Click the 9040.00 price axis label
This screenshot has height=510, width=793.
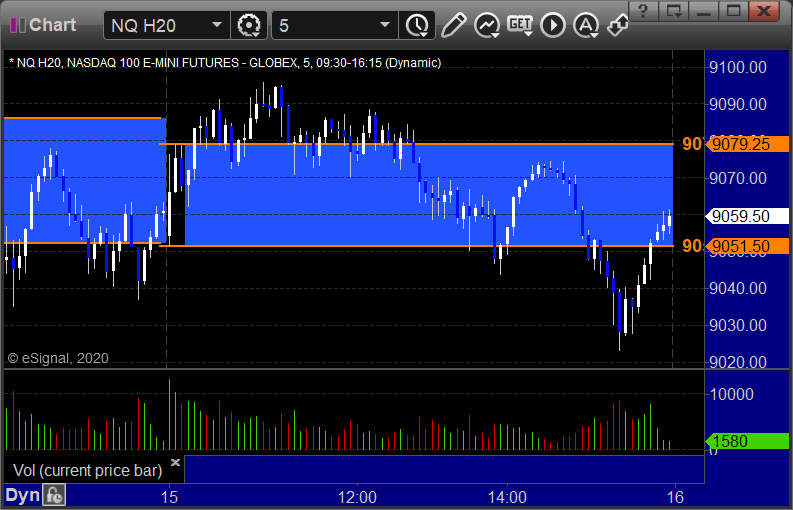point(738,288)
